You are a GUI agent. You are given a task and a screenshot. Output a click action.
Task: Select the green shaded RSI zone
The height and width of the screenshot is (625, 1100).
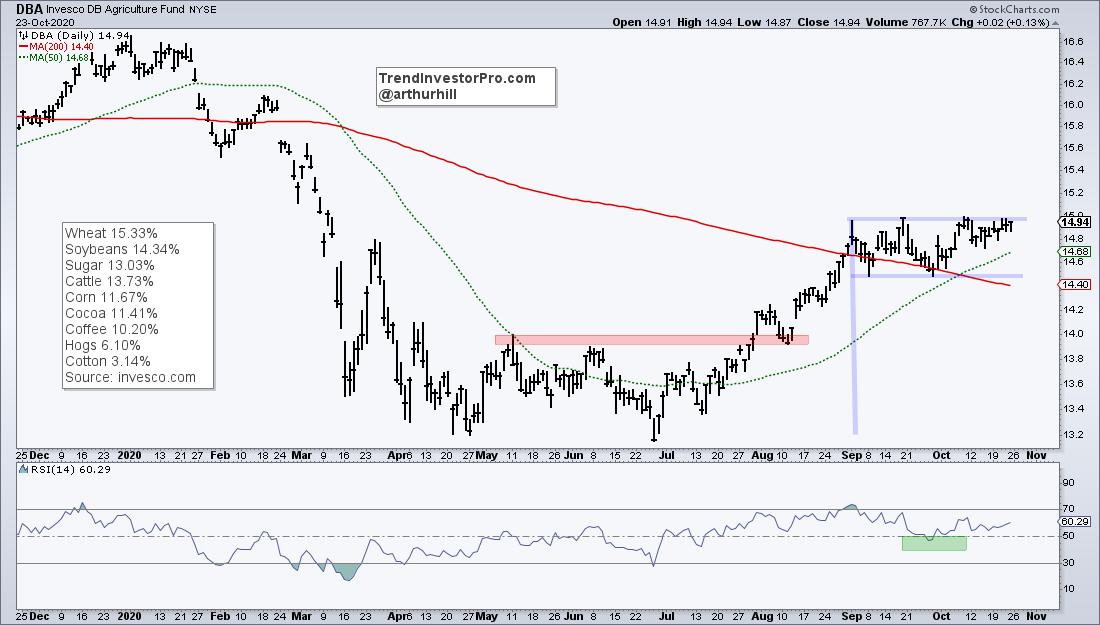click(934, 543)
